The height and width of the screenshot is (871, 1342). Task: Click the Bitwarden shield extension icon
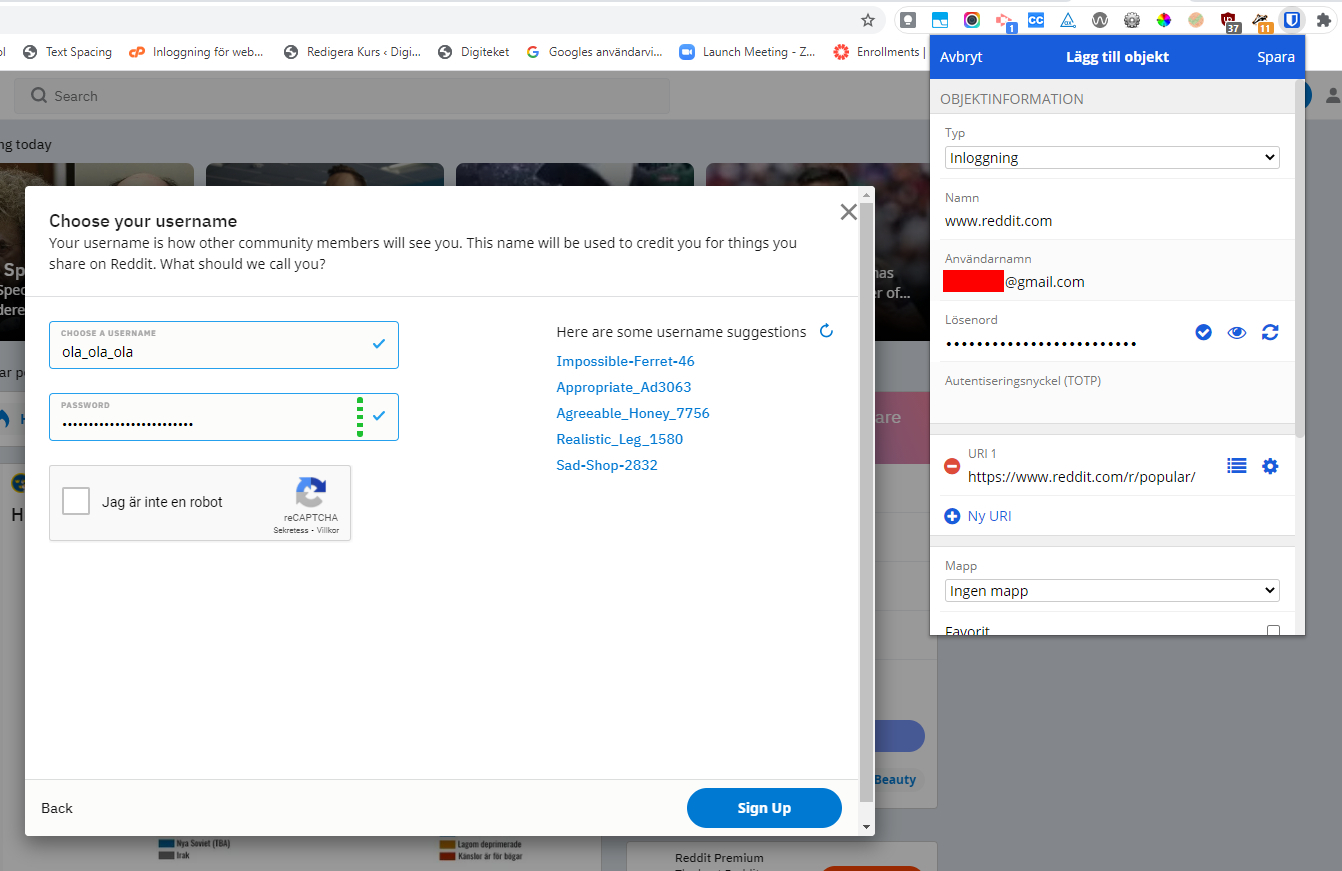(1292, 20)
